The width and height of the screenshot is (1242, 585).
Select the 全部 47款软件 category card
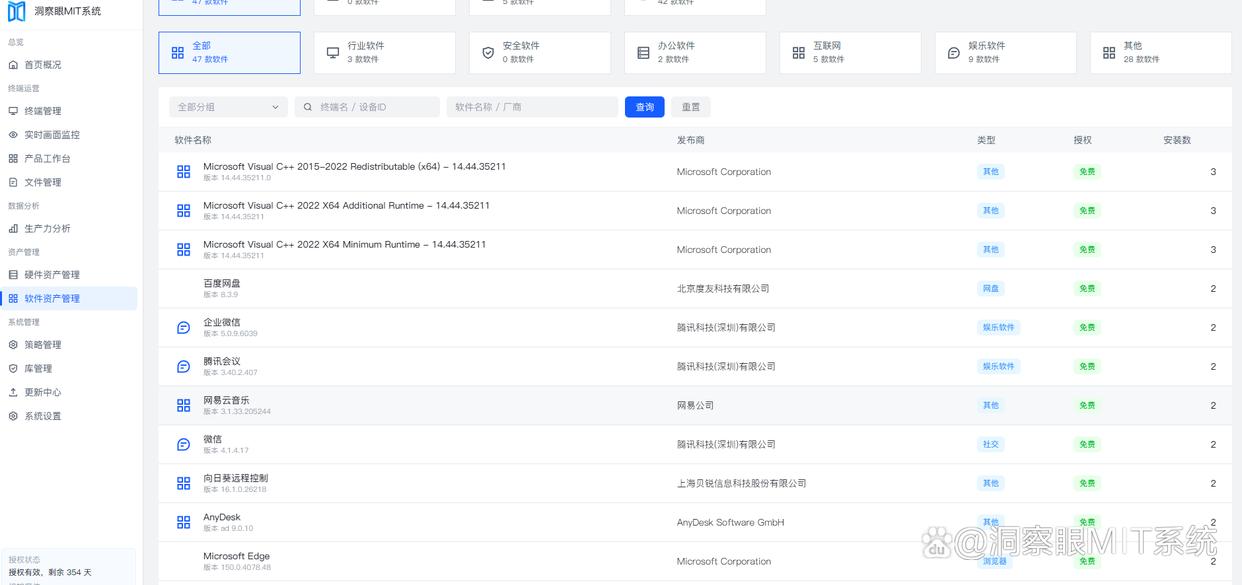coord(229,53)
